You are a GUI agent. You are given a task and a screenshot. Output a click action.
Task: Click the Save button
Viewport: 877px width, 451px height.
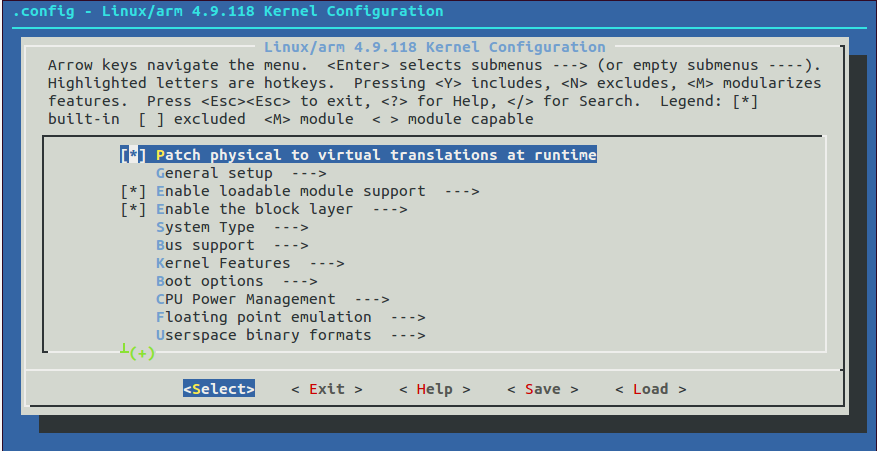tap(543, 389)
